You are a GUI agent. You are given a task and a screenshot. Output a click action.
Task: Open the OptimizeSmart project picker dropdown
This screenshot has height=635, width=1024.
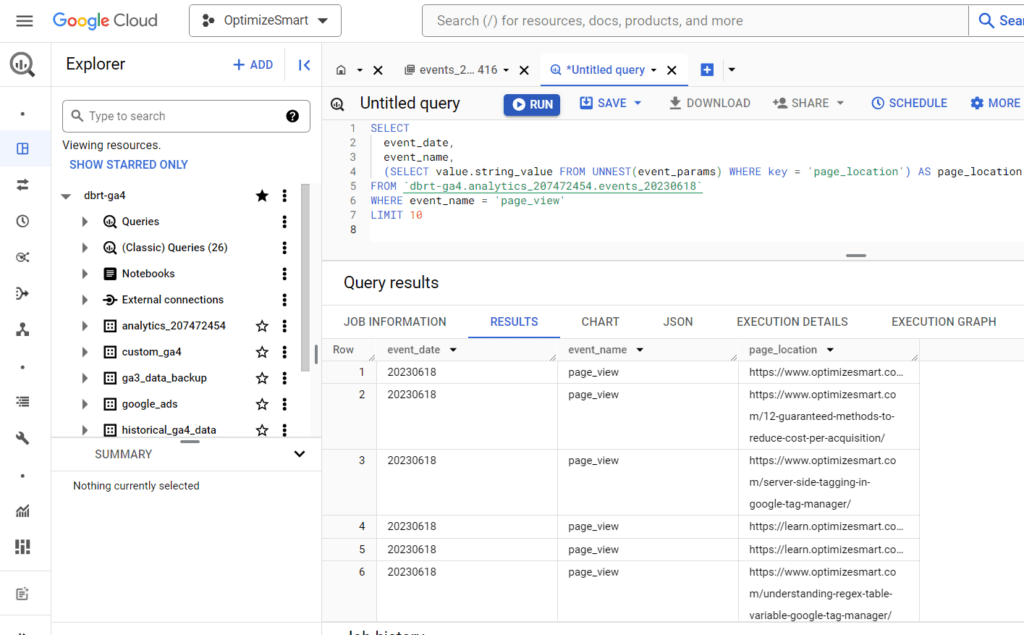(264, 20)
